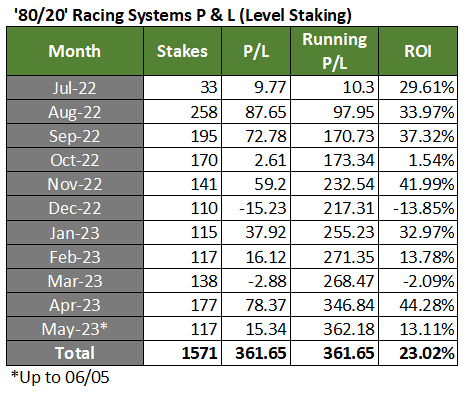The height and width of the screenshot is (394, 466).
Task: Click the ROI column header
Action: (x=418, y=51)
